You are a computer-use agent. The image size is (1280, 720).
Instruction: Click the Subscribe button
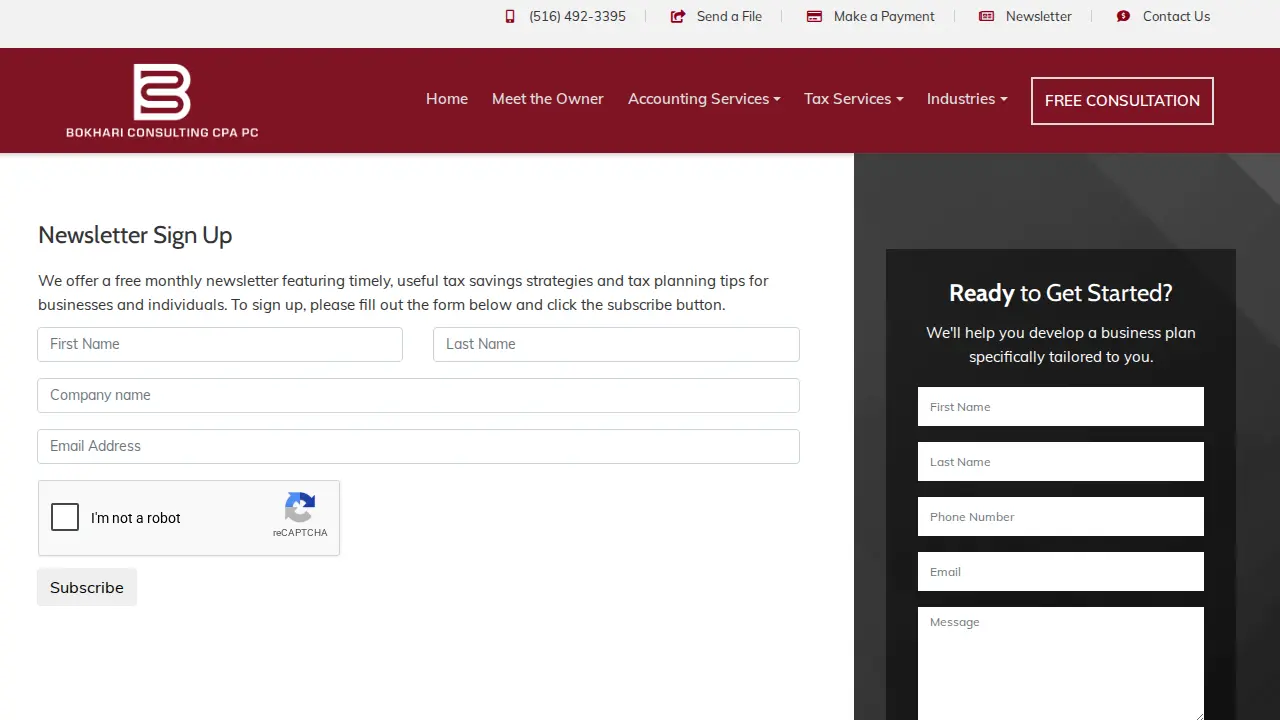point(87,587)
